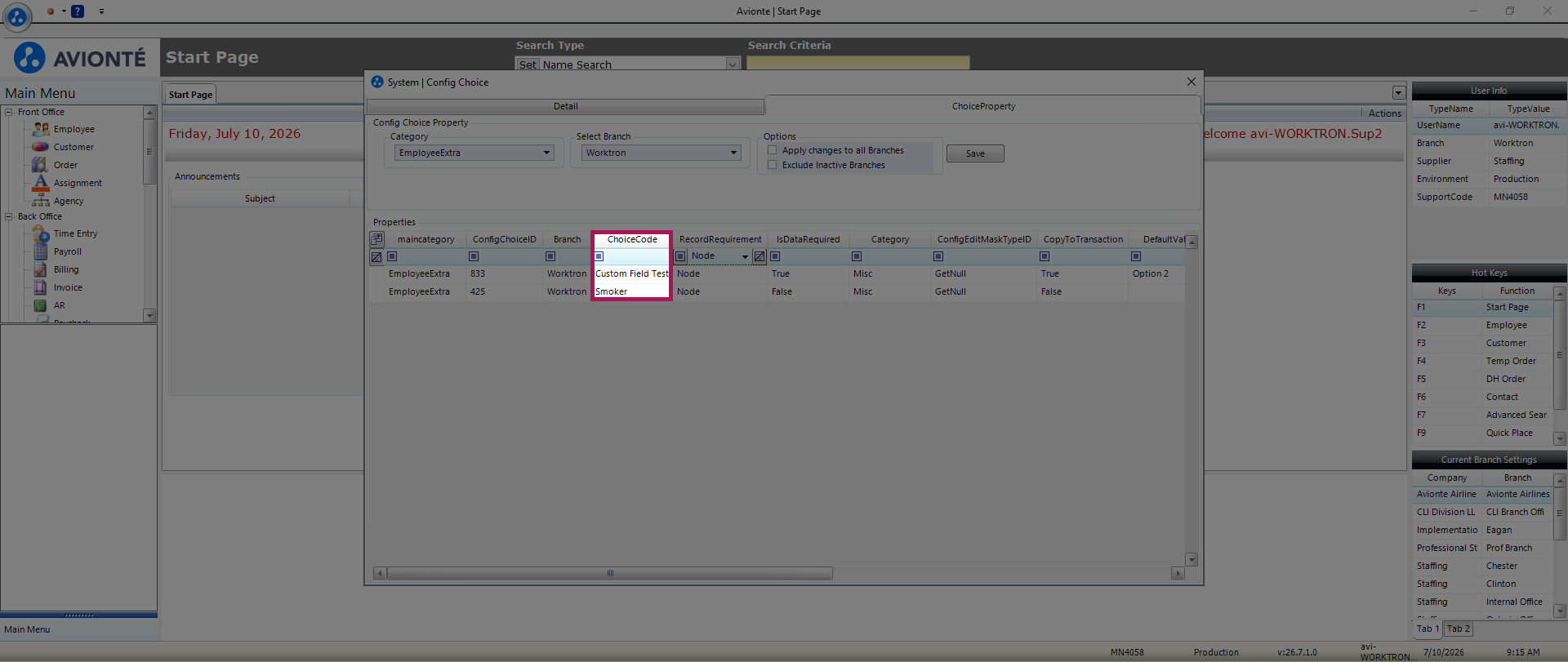
Task: Click the Branch column filter operator icon
Action: pyautogui.click(x=550, y=256)
